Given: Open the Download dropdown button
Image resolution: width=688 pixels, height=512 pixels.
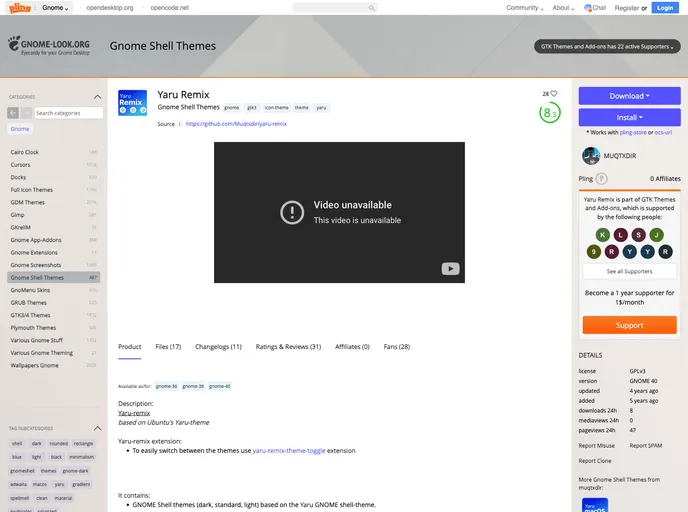Looking at the screenshot, I should (629, 96).
